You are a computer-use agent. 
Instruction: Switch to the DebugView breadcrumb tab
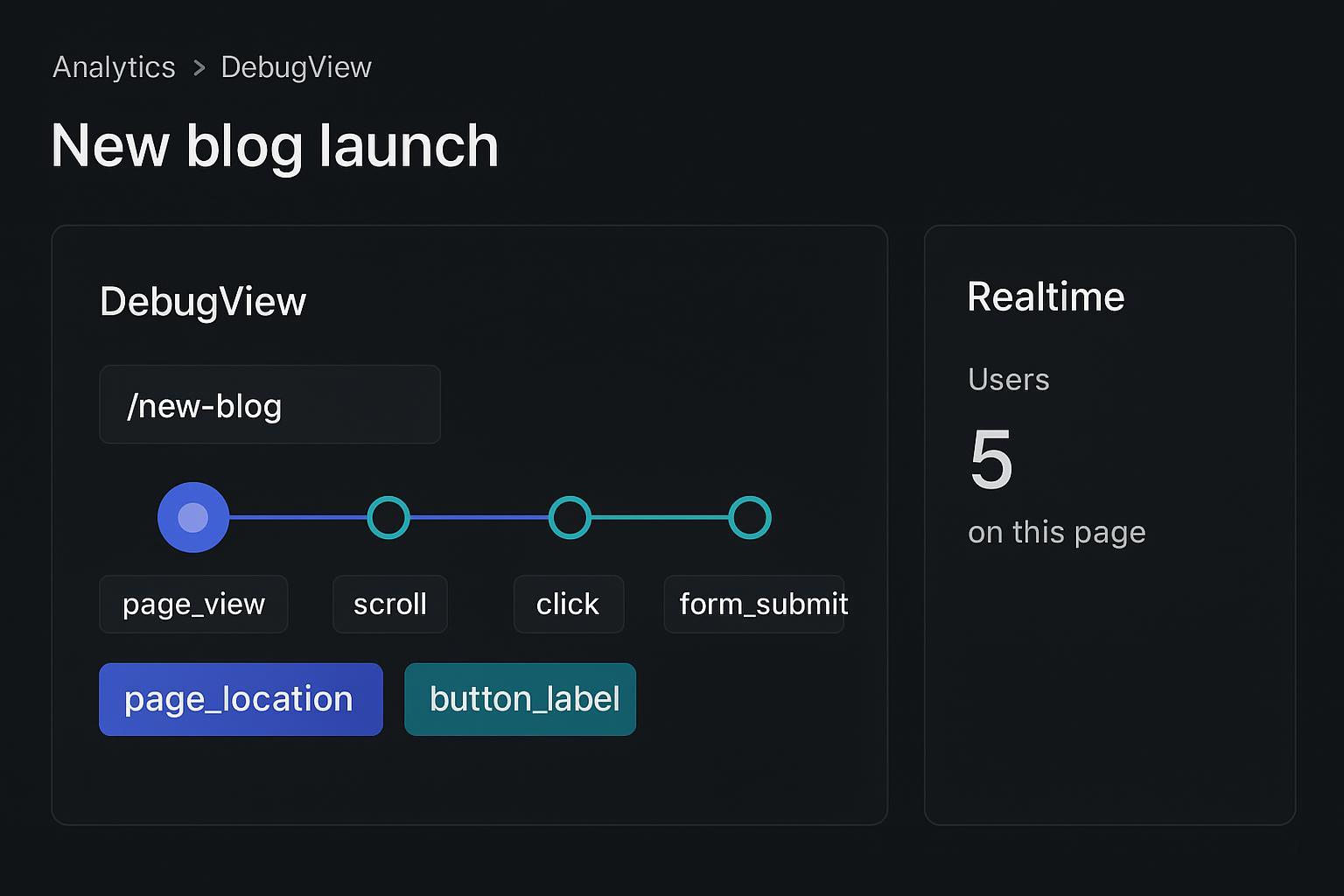[296, 66]
